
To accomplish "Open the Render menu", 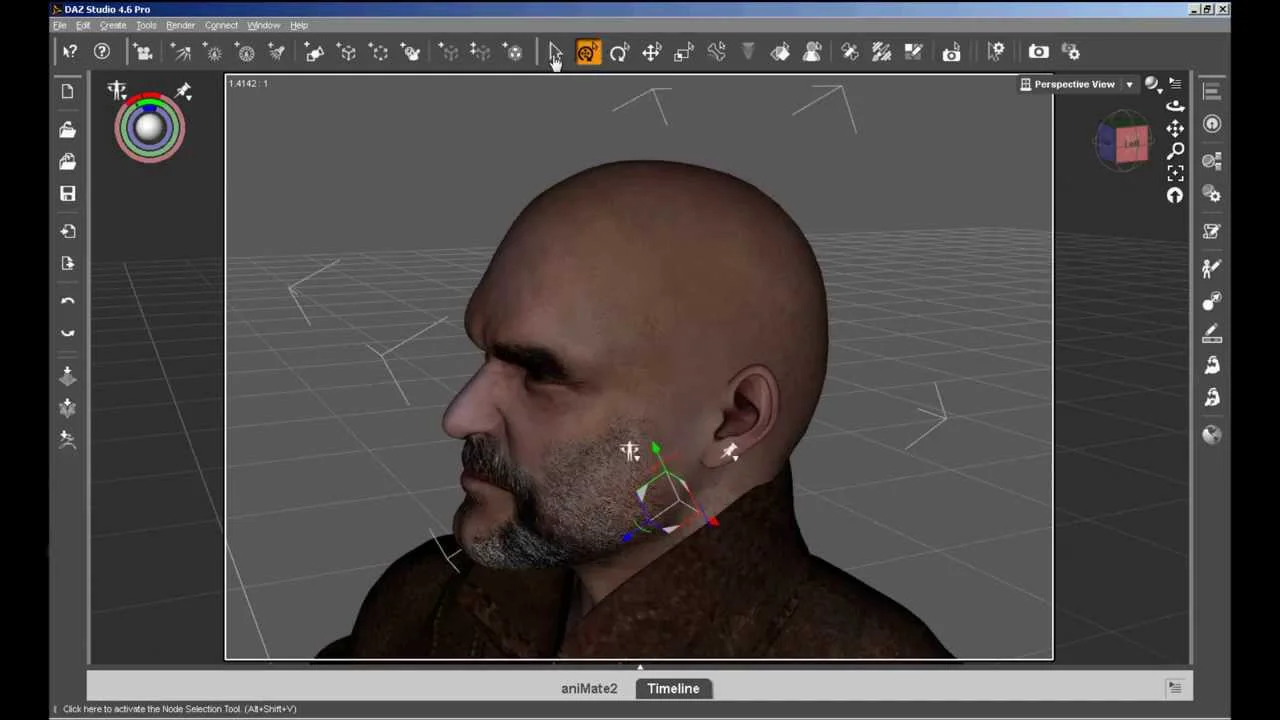I will 180,25.
